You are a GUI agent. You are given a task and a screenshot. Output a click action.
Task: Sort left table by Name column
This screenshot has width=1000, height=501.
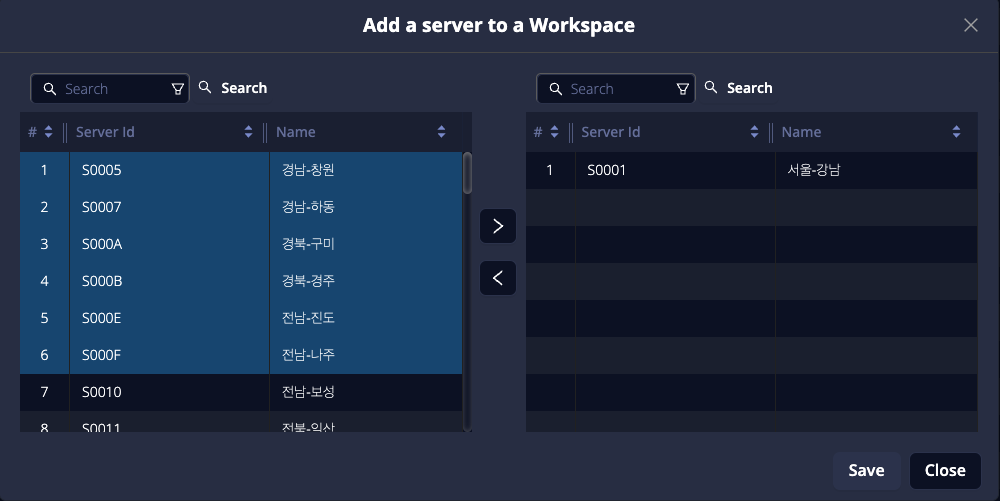pos(441,132)
